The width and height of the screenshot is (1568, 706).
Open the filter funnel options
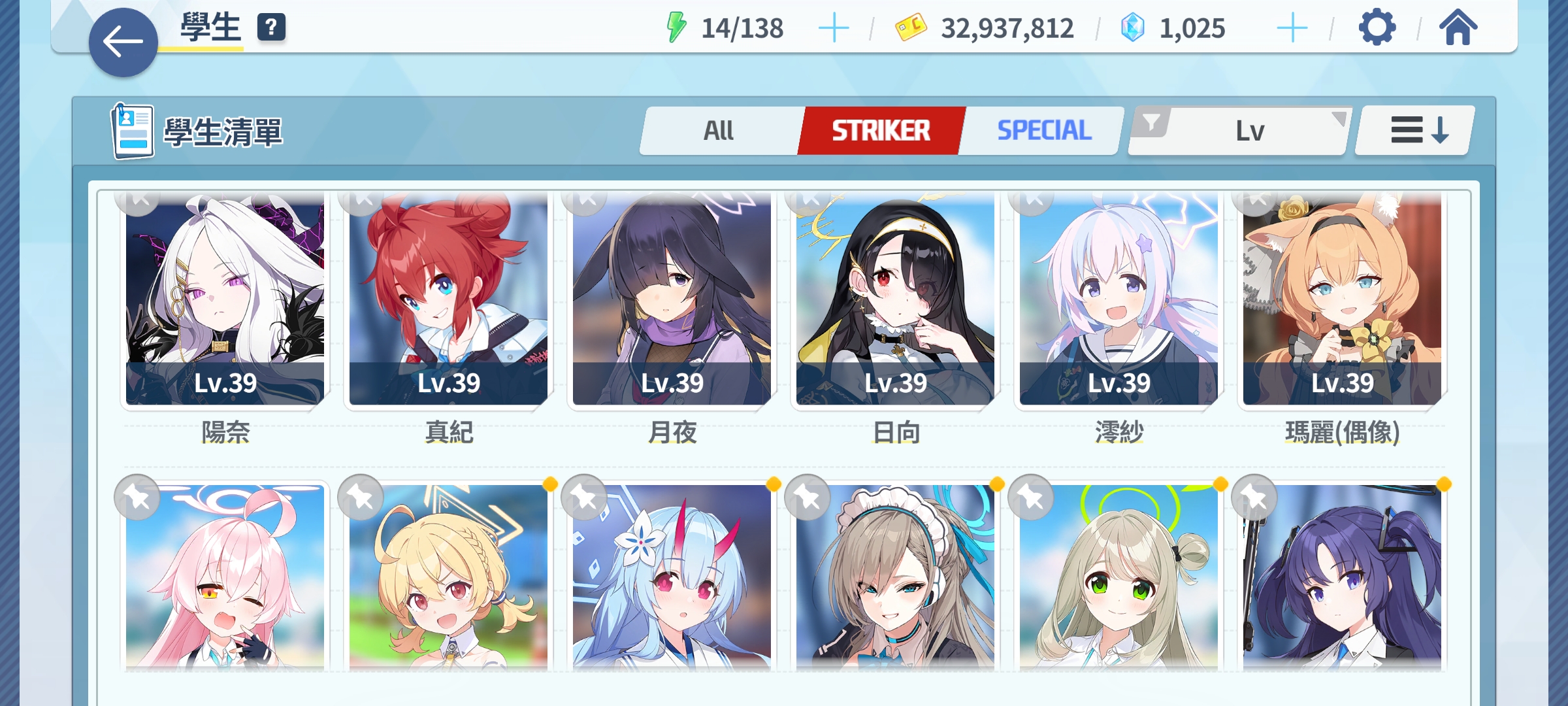[x=1151, y=122]
